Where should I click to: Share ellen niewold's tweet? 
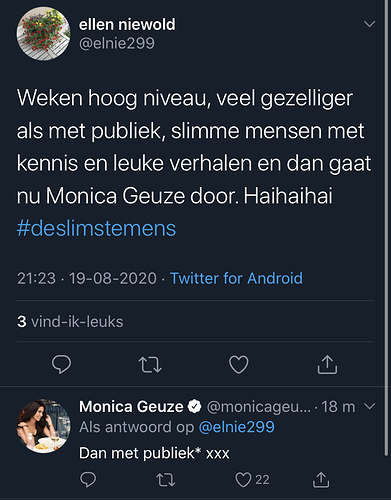pyautogui.click(x=327, y=364)
